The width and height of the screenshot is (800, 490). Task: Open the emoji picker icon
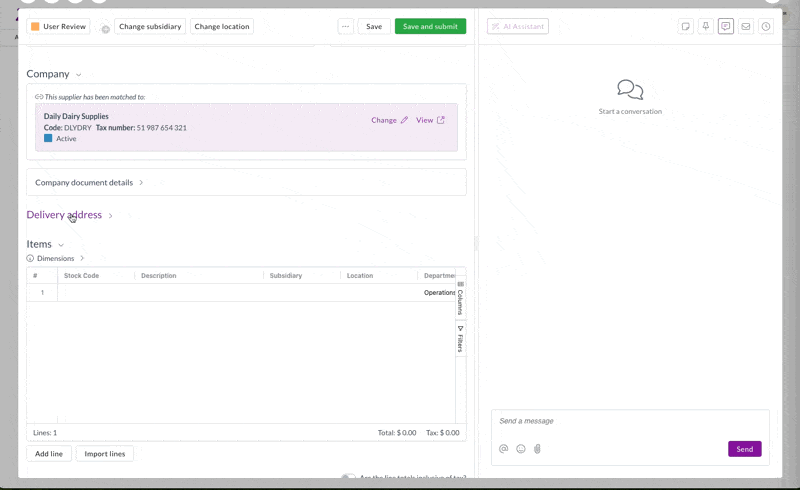[521, 449]
